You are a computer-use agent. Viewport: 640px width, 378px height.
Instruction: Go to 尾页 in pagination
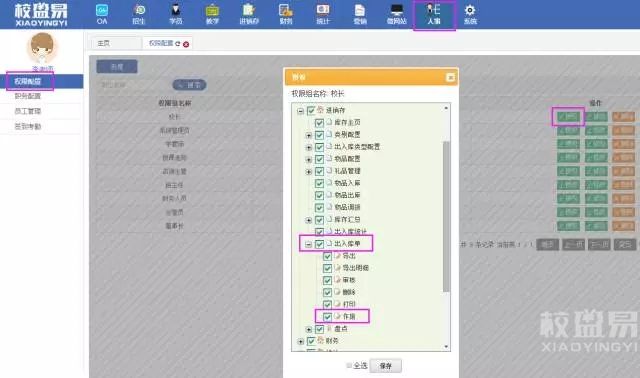[x=625, y=245]
